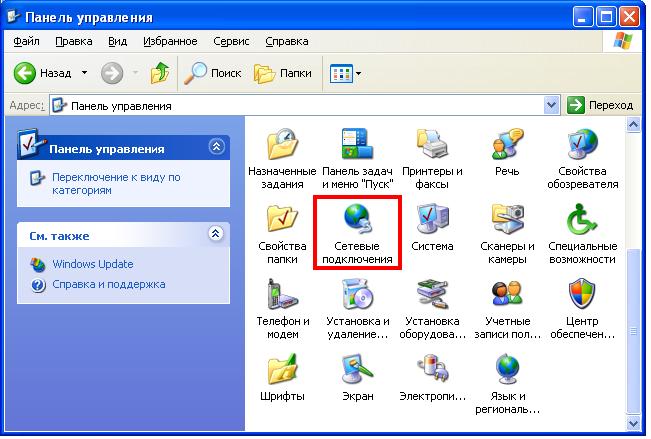Click the scrollbar up arrow
This screenshot has height=439, width=651.
click(633, 125)
